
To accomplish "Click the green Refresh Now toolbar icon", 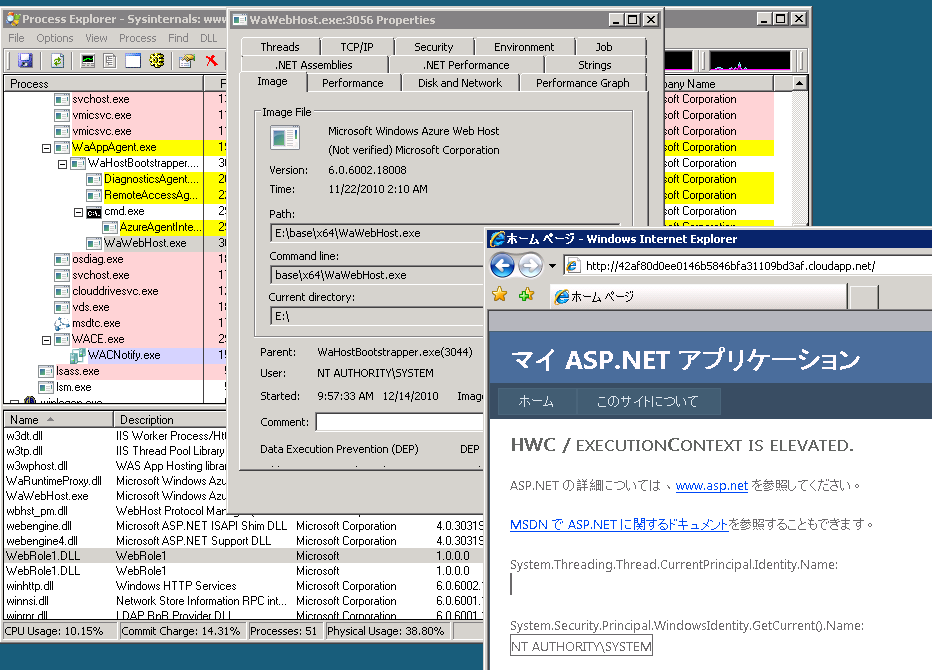I will pyautogui.click(x=59, y=60).
